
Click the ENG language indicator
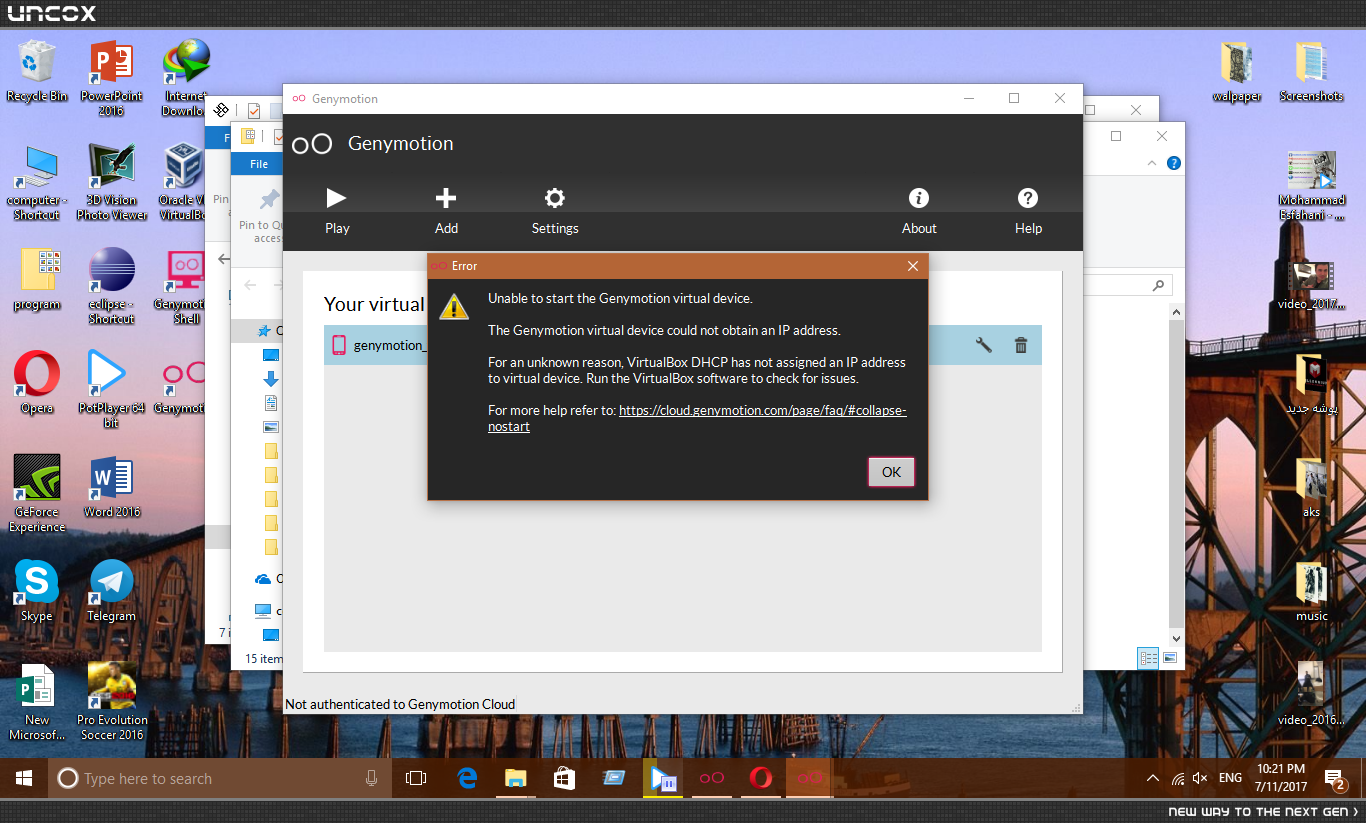coord(1231,778)
